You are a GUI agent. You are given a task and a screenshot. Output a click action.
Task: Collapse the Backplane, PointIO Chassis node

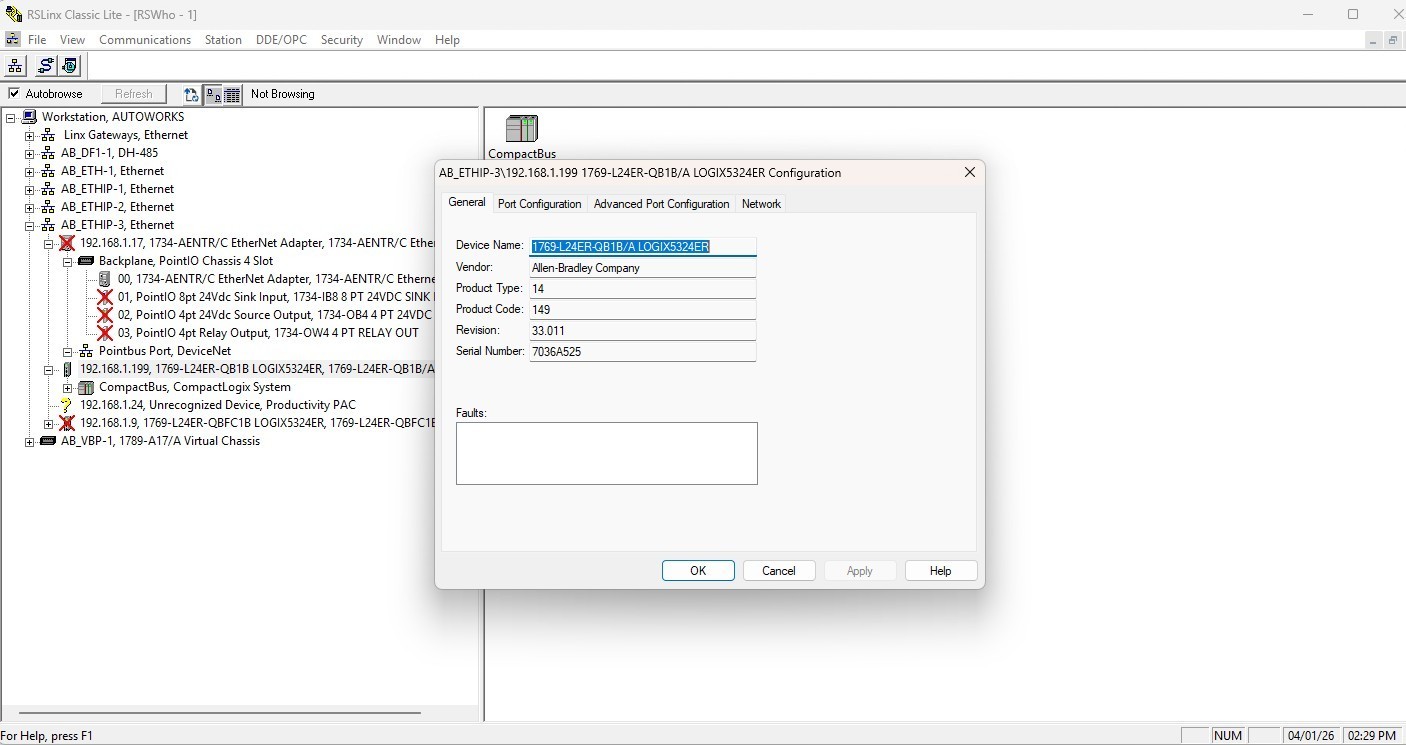click(68, 261)
